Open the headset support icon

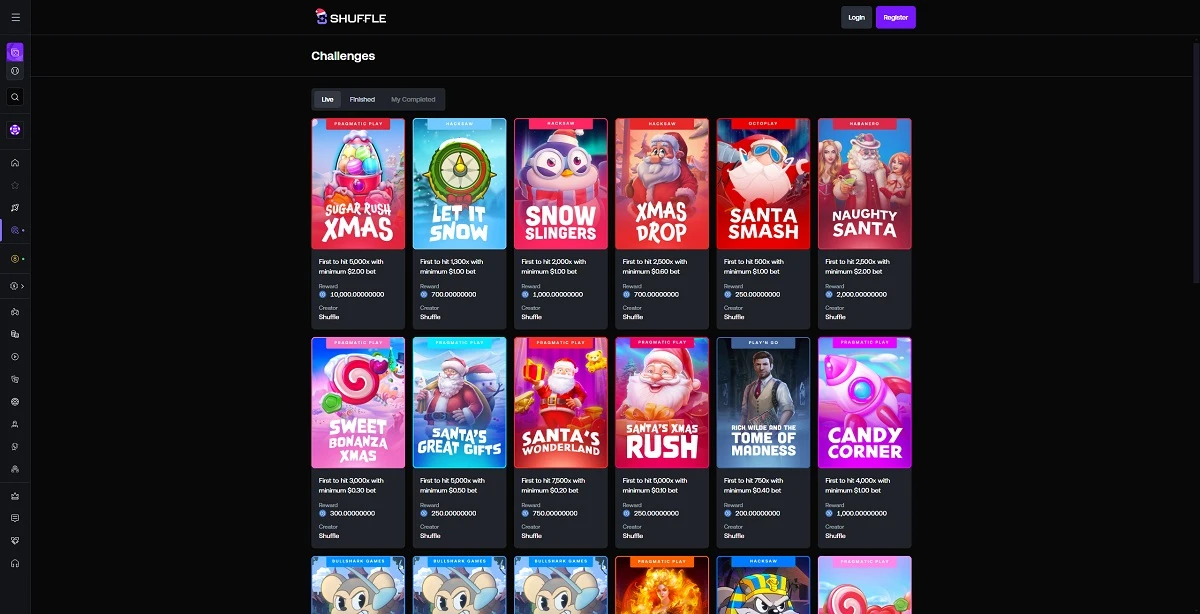pos(15,563)
